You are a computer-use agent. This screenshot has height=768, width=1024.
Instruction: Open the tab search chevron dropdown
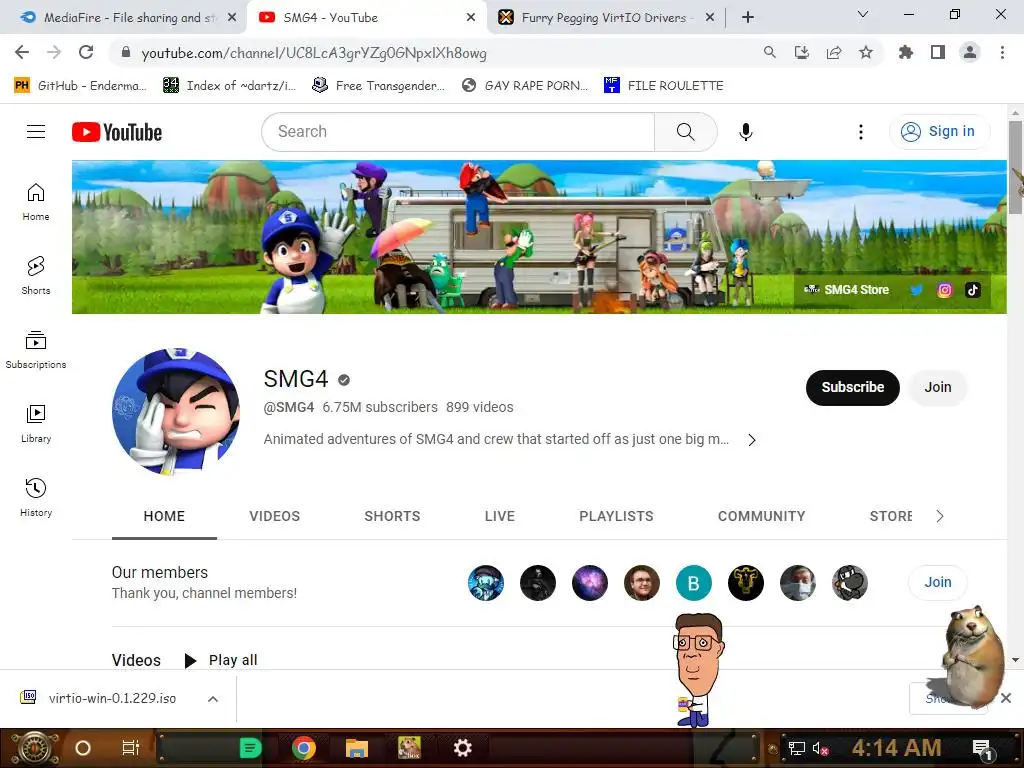[x=863, y=14]
